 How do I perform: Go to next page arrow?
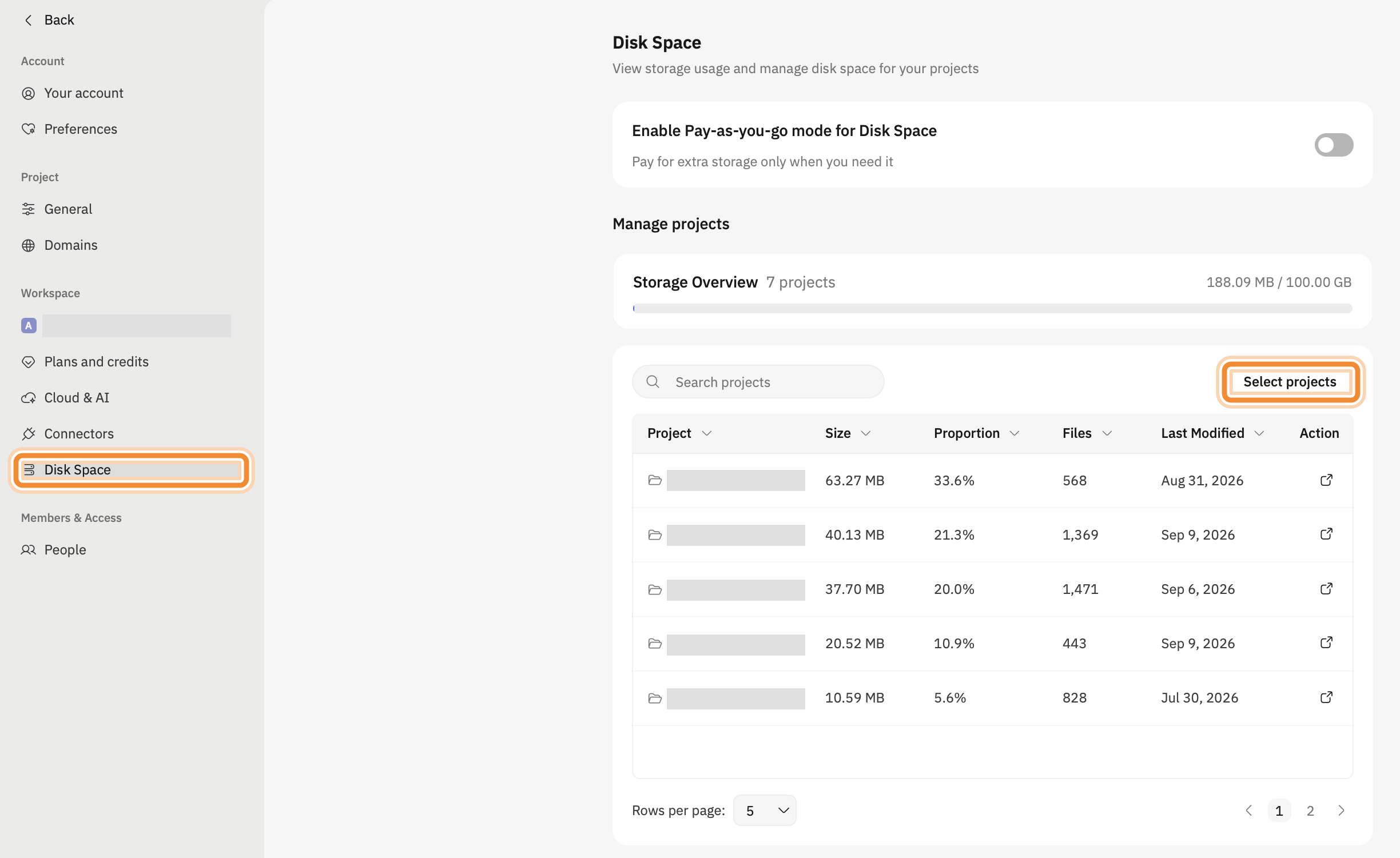pyautogui.click(x=1341, y=811)
